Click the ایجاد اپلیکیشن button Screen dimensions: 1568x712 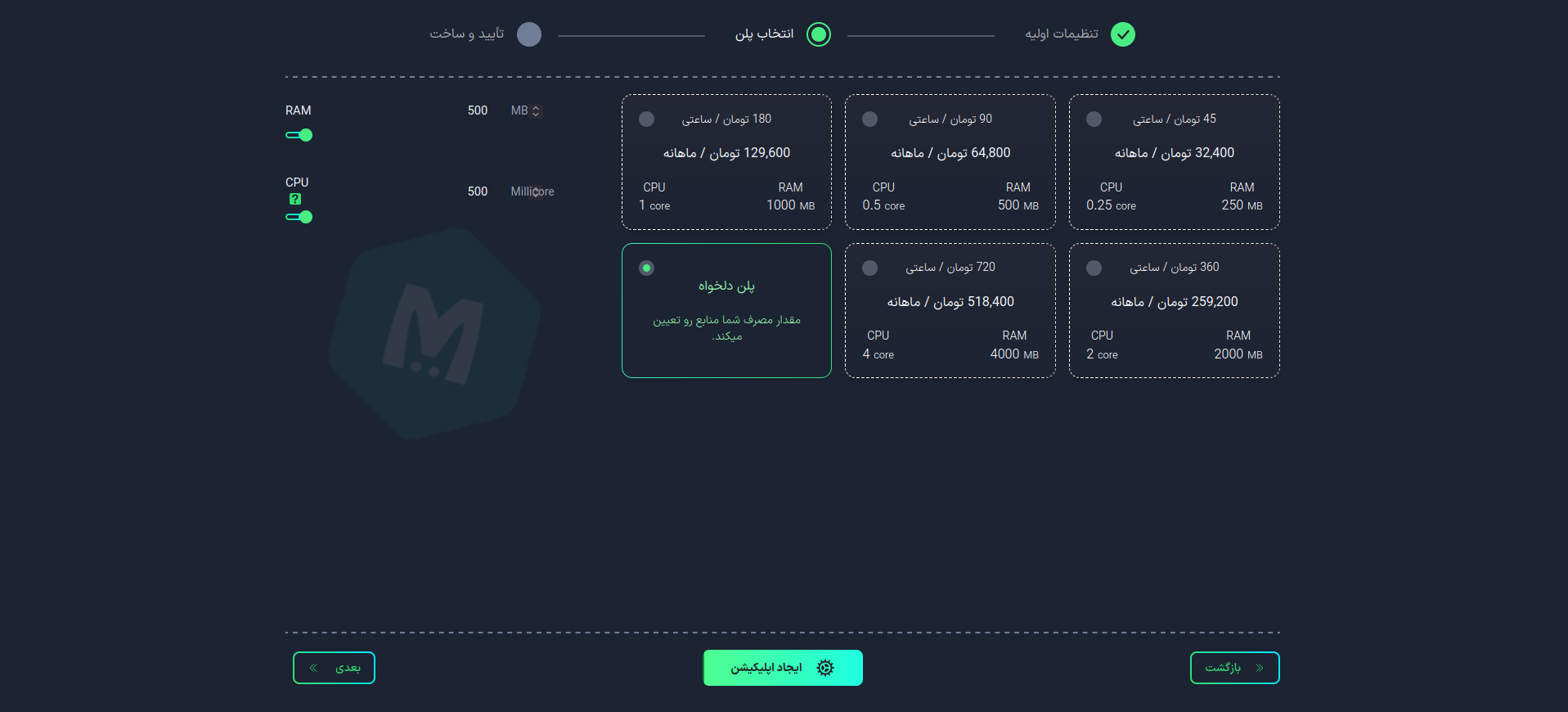click(783, 668)
